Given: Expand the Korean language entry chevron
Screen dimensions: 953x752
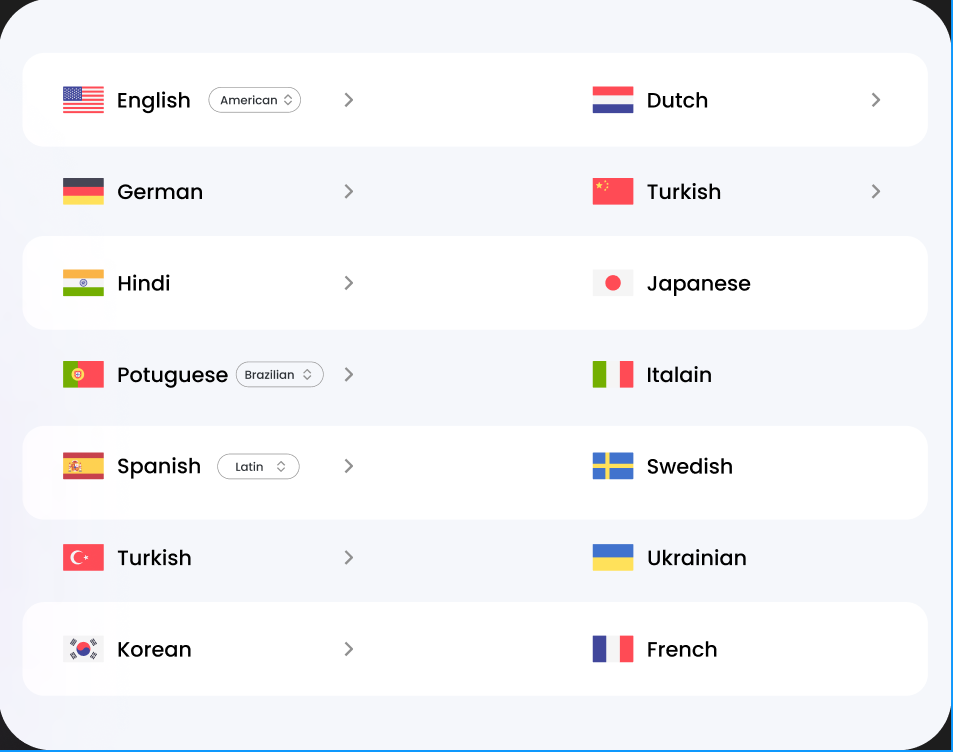Looking at the screenshot, I should [x=348, y=649].
